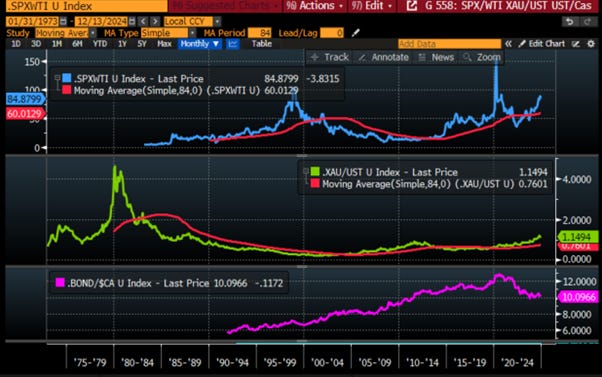Click the divider handle between middle and bottom panels

[x=302, y=266]
